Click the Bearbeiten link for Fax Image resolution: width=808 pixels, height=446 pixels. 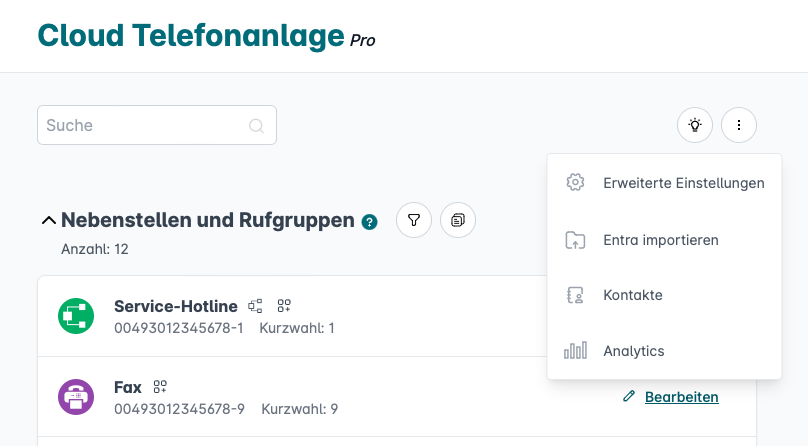coord(681,397)
